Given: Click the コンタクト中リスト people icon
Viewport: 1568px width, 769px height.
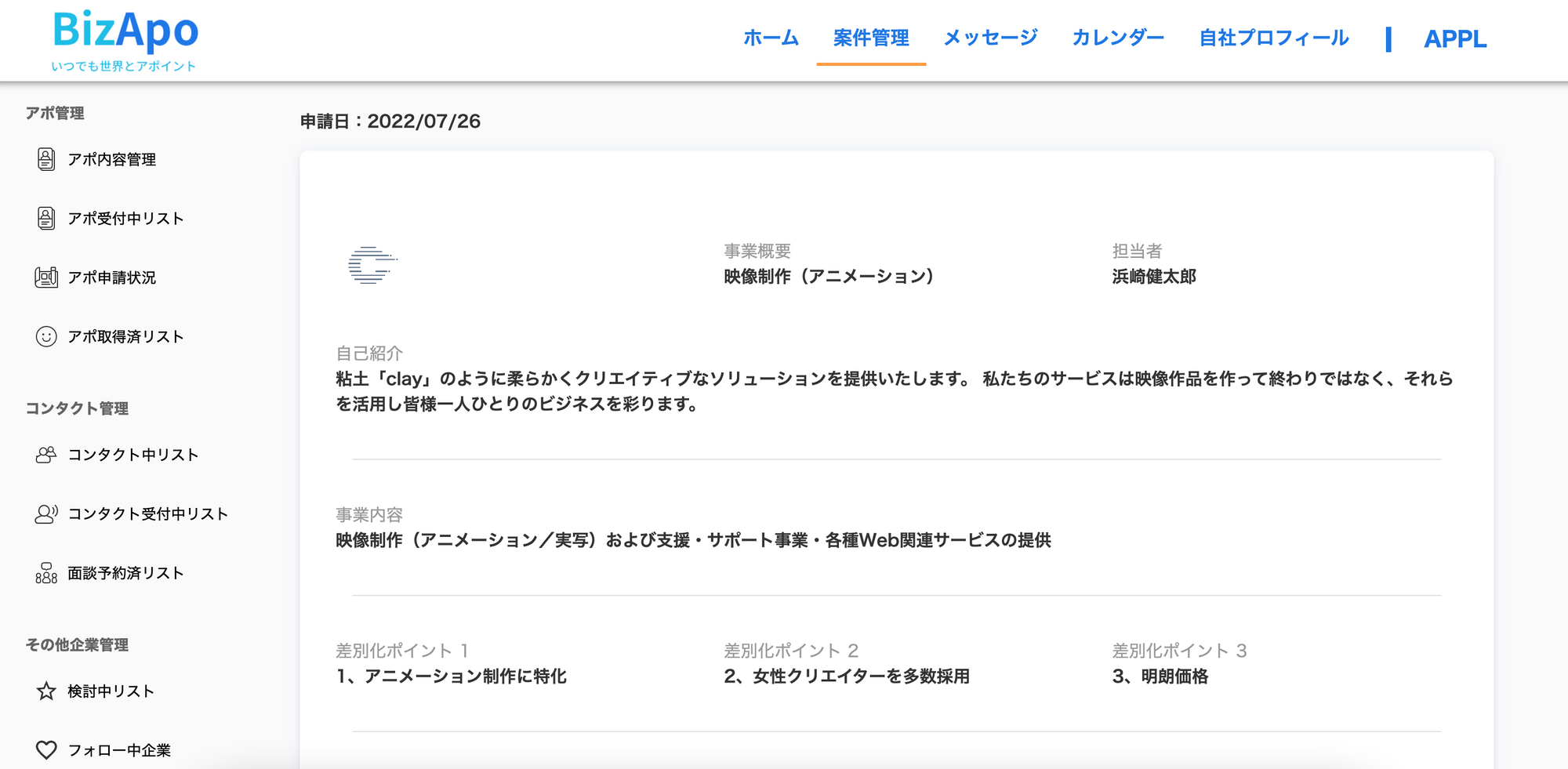Looking at the screenshot, I should pyautogui.click(x=46, y=455).
